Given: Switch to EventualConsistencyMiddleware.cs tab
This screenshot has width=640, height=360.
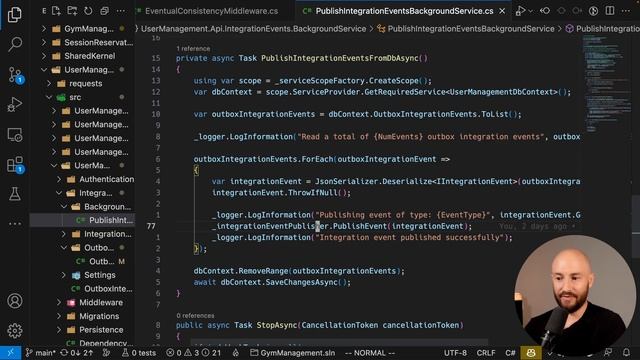Looking at the screenshot, I should click(x=211, y=11).
